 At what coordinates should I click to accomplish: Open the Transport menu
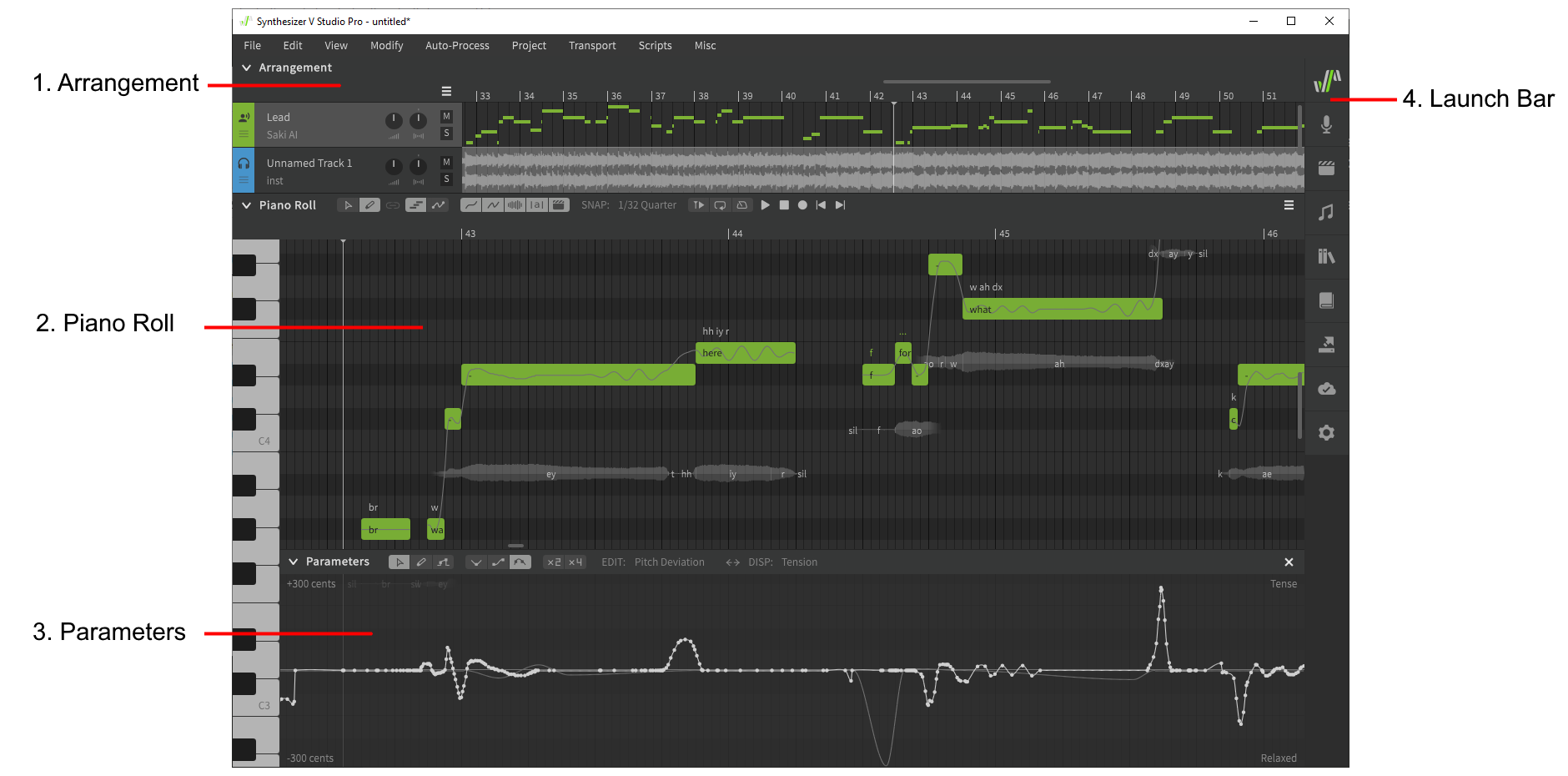coord(592,46)
